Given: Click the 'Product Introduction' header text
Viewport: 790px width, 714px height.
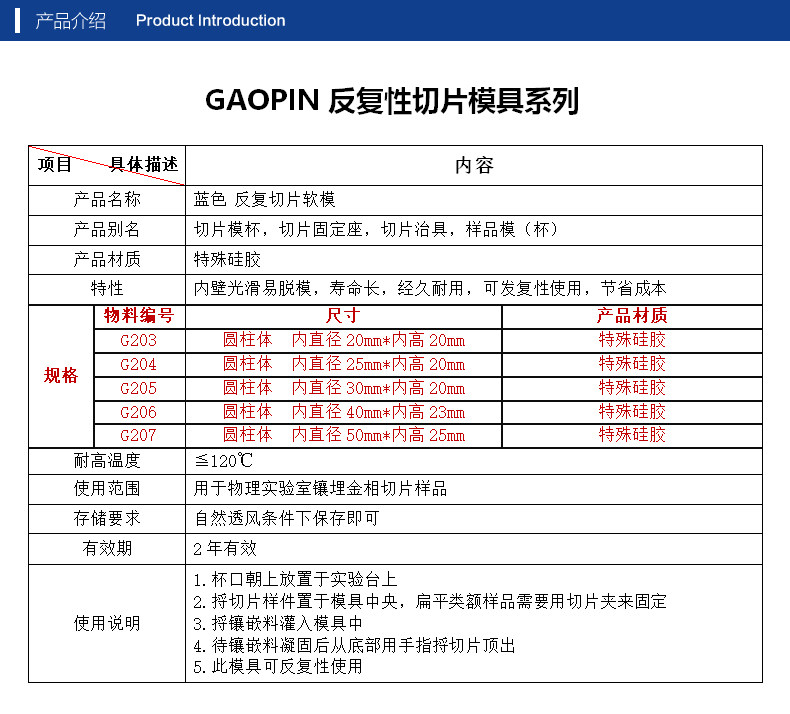Looking at the screenshot, I should 211,21.
